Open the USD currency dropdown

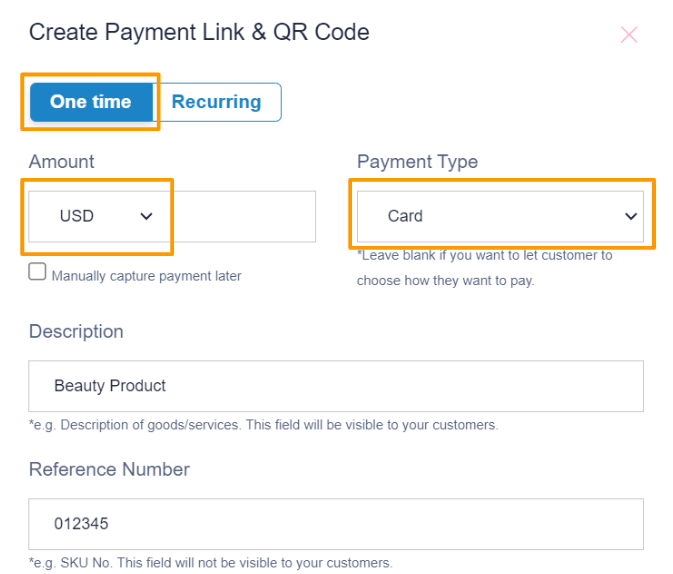click(x=98, y=216)
